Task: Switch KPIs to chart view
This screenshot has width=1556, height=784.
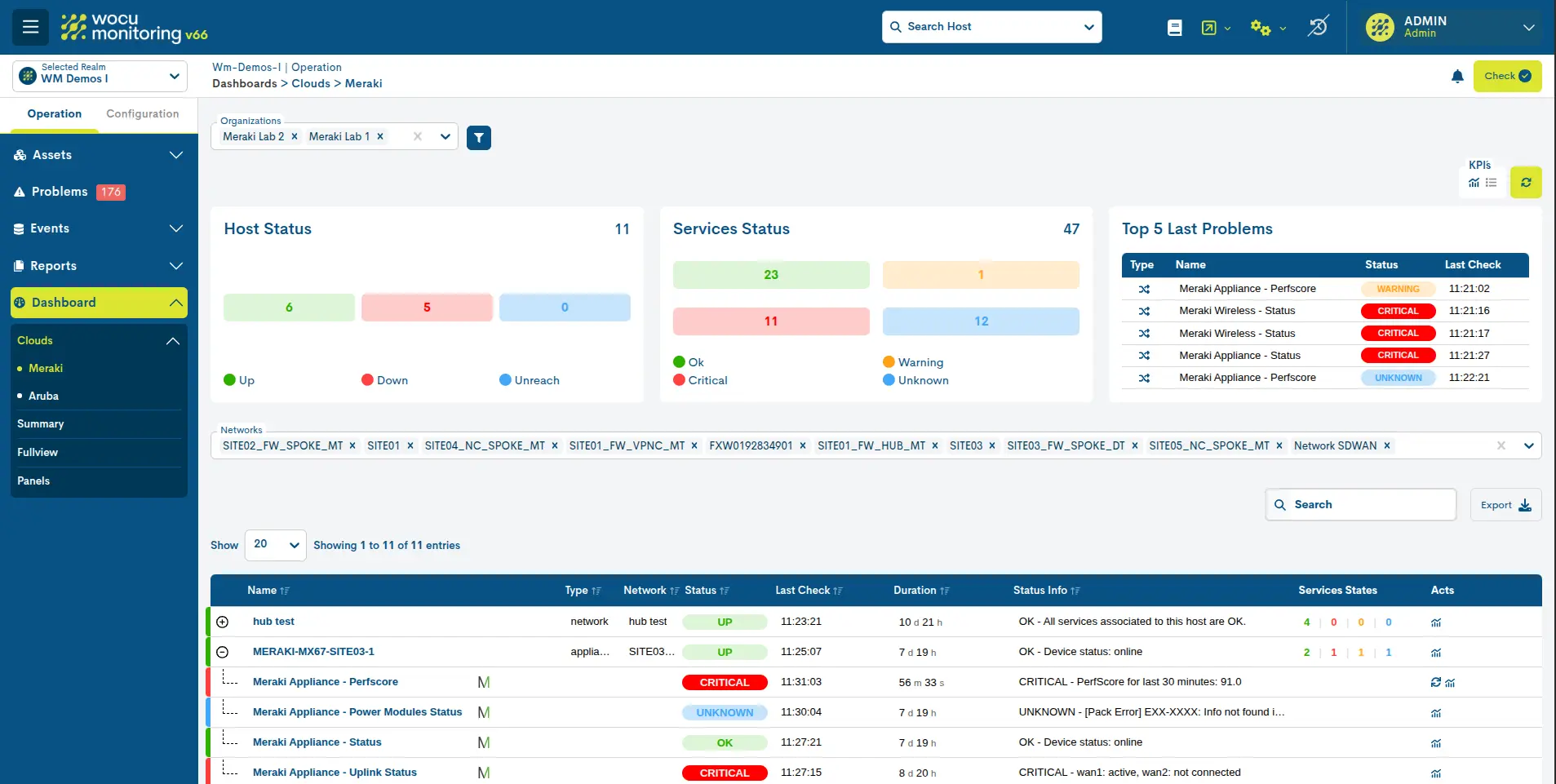Action: (1474, 183)
